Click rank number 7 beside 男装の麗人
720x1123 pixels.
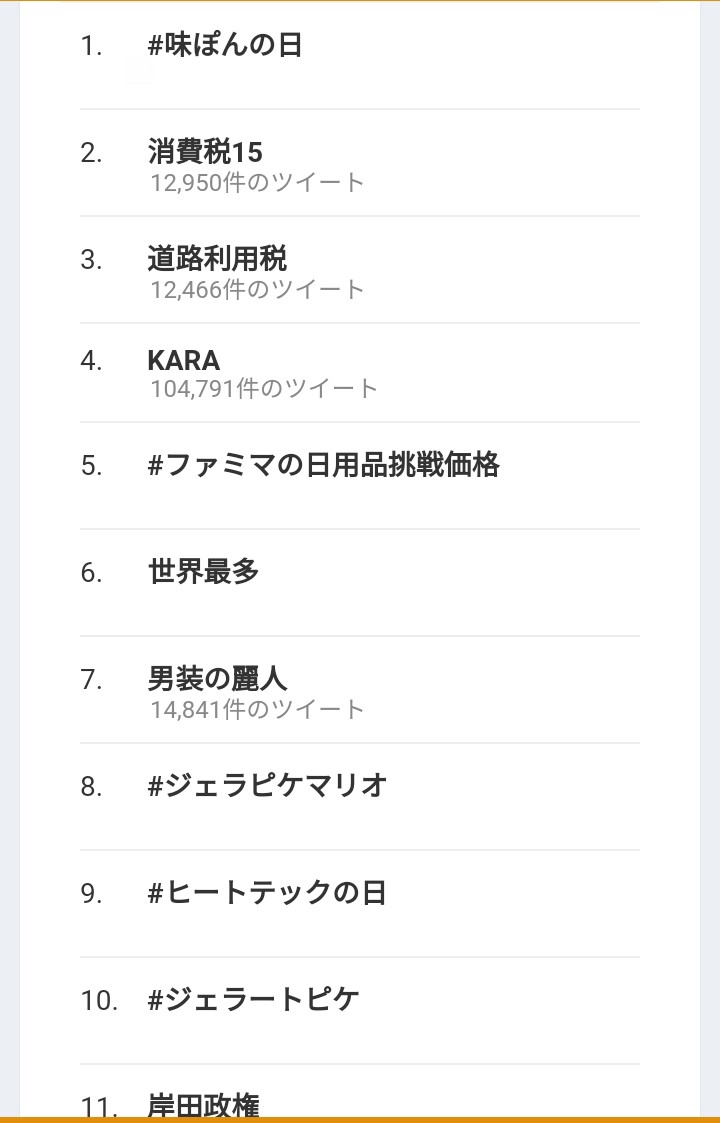(91, 680)
